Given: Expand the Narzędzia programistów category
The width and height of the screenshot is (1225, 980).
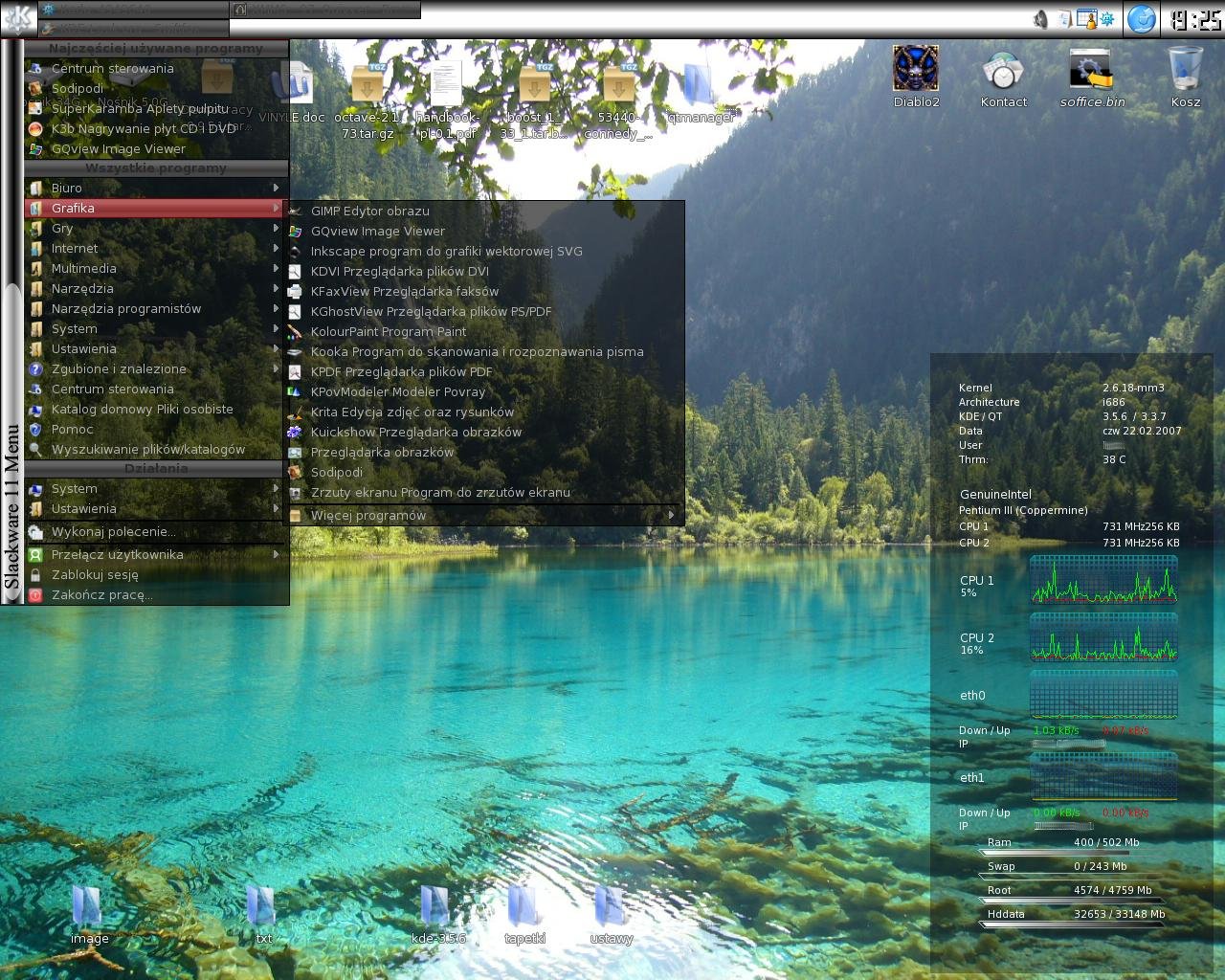Looking at the screenshot, I should tap(155, 308).
